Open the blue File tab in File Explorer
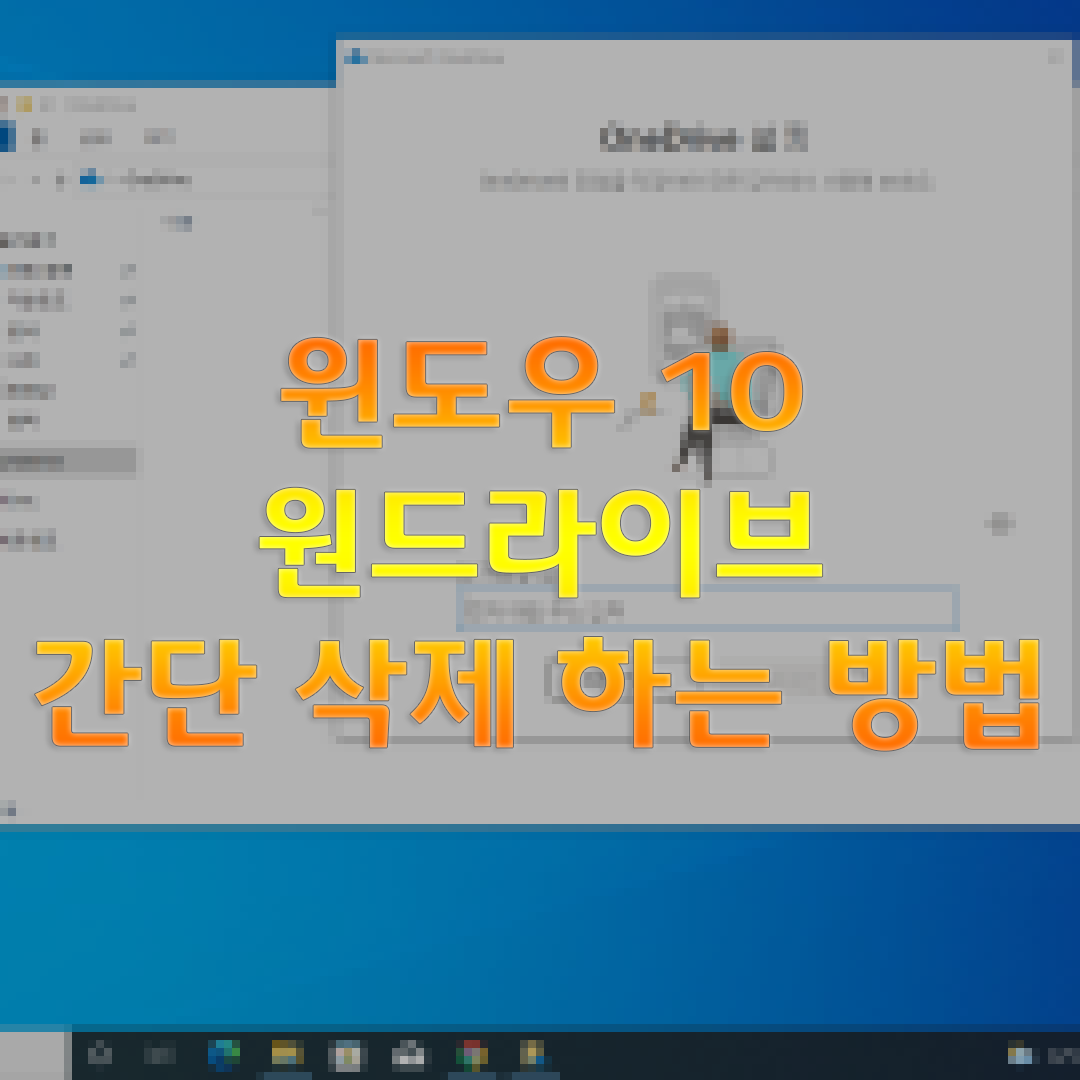This screenshot has height=1080, width=1080. point(8,136)
